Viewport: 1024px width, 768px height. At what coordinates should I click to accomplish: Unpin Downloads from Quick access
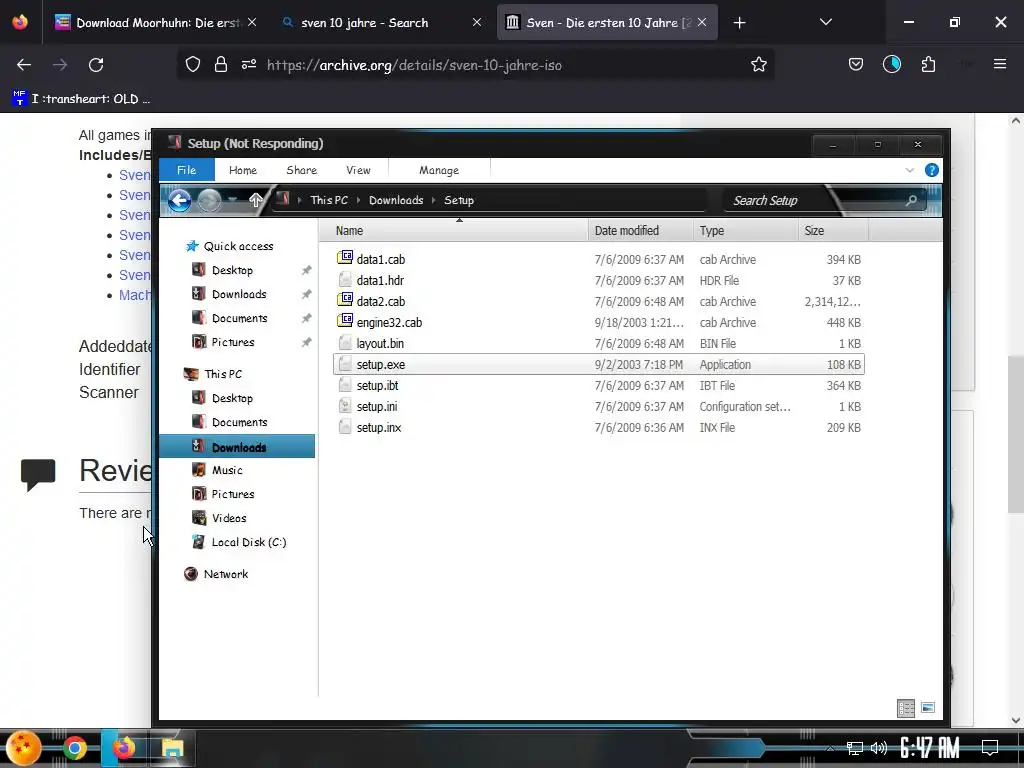306,295
